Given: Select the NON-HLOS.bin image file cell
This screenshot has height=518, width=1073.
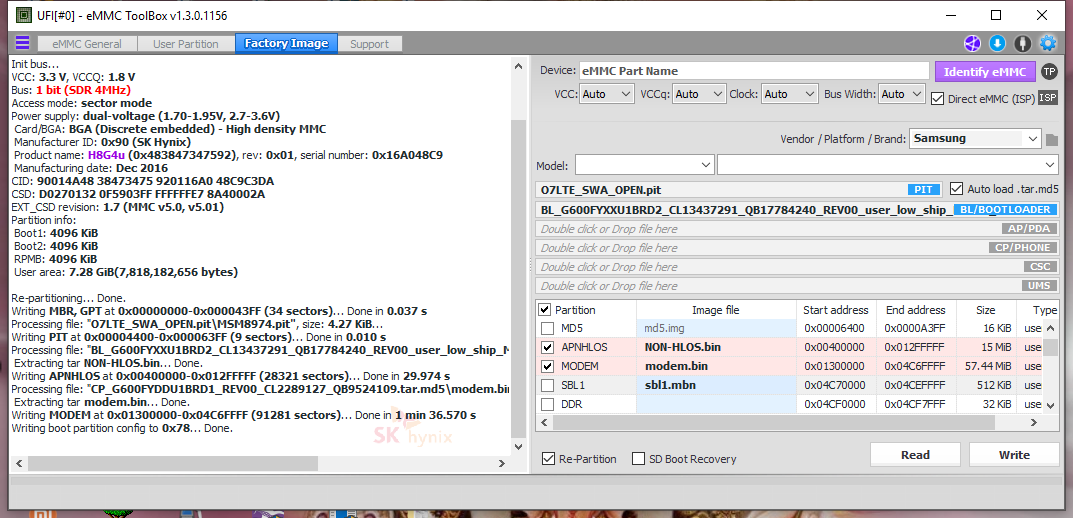Looking at the screenshot, I should click(716, 347).
